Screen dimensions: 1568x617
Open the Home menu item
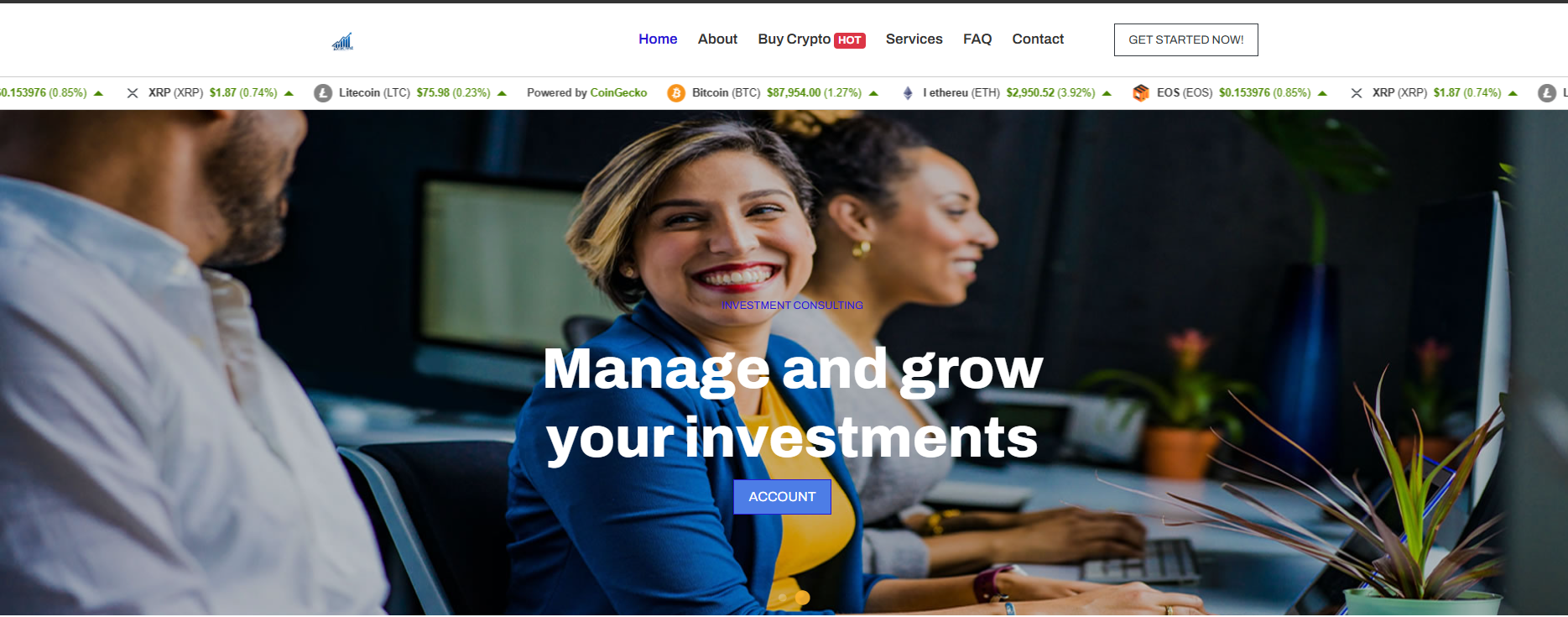(x=658, y=39)
